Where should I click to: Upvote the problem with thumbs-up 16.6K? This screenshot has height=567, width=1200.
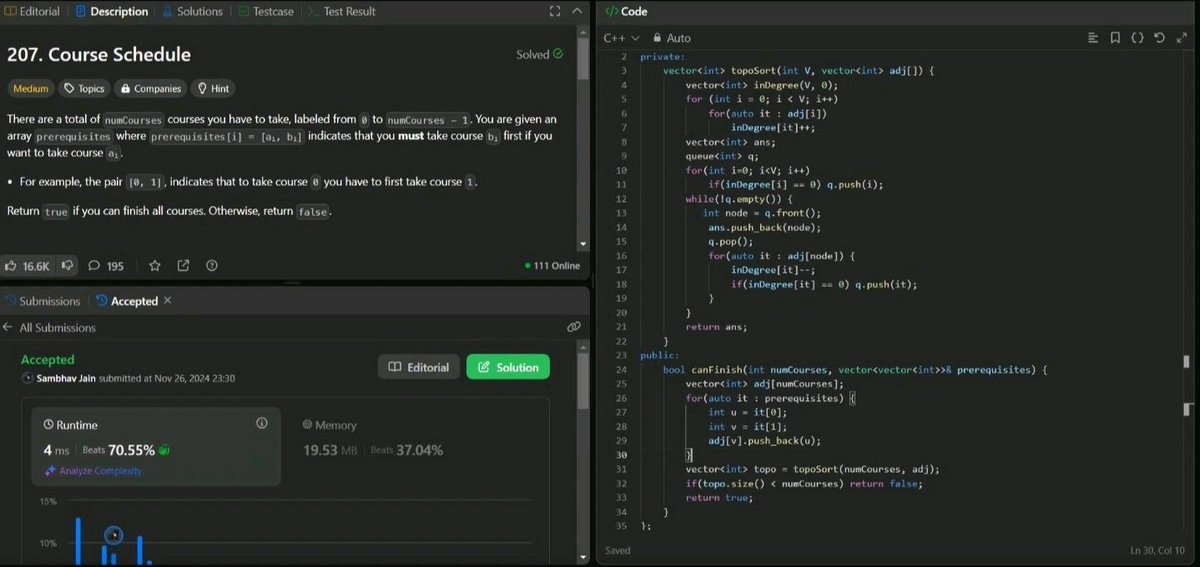coord(28,266)
